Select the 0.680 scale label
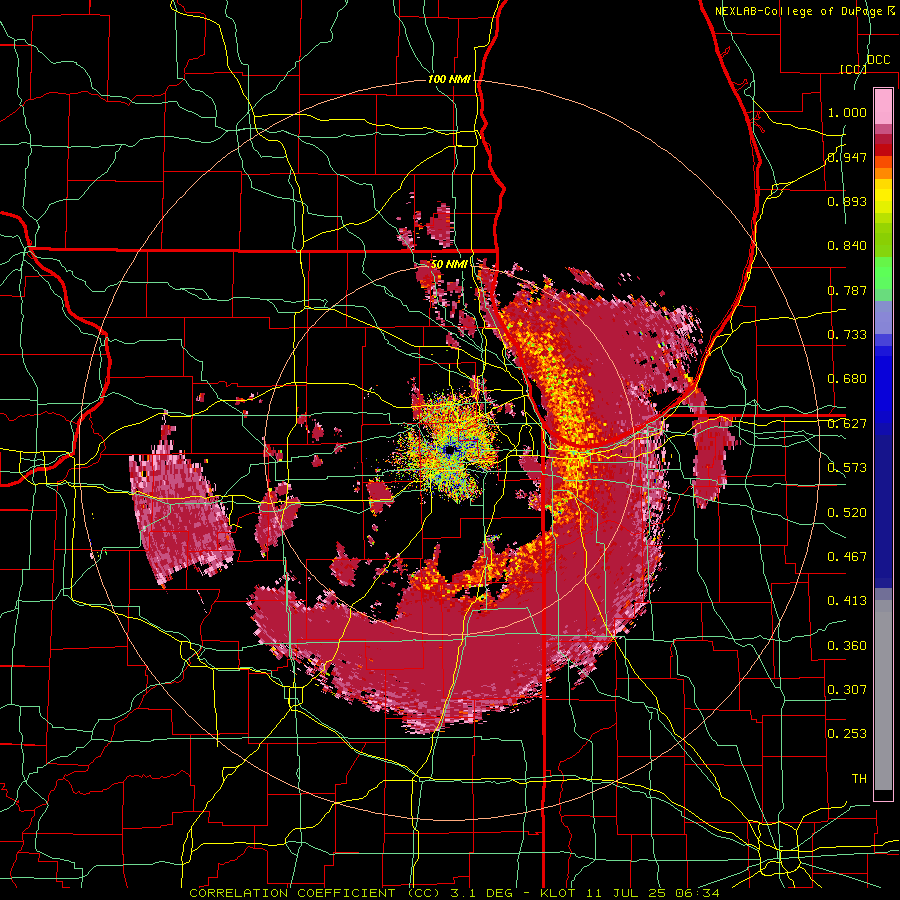 click(x=847, y=379)
